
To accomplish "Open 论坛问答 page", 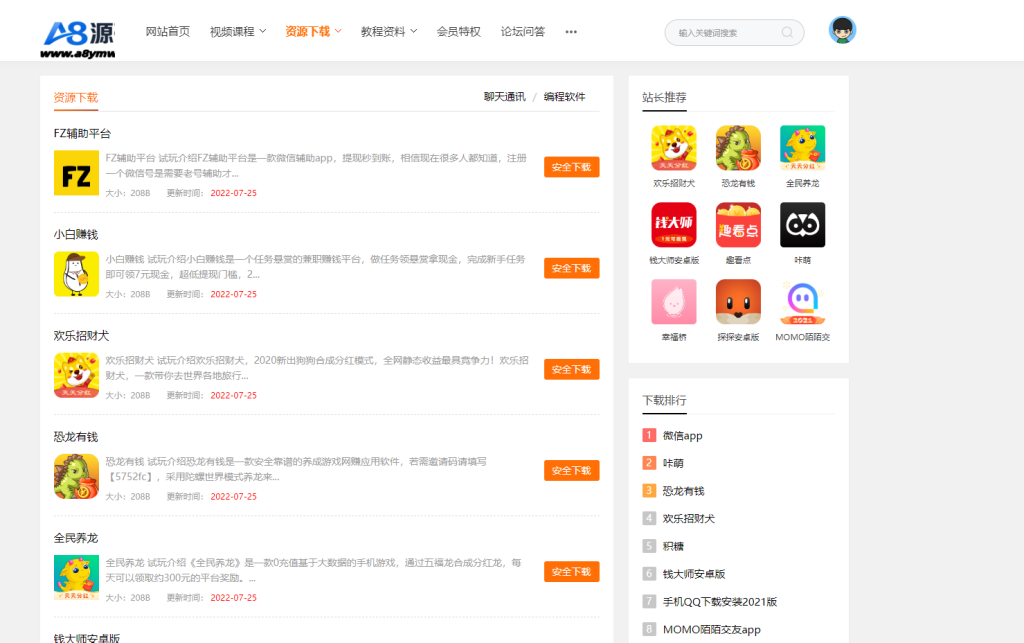I will 522,32.
